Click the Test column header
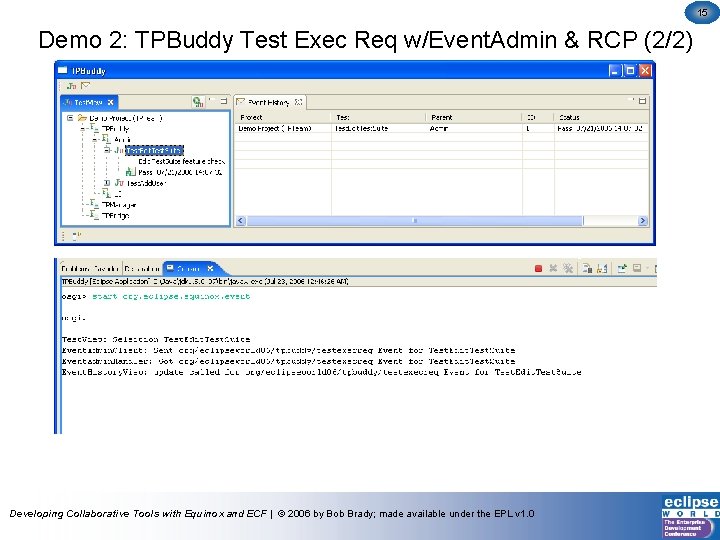720x540 pixels. pos(379,118)
